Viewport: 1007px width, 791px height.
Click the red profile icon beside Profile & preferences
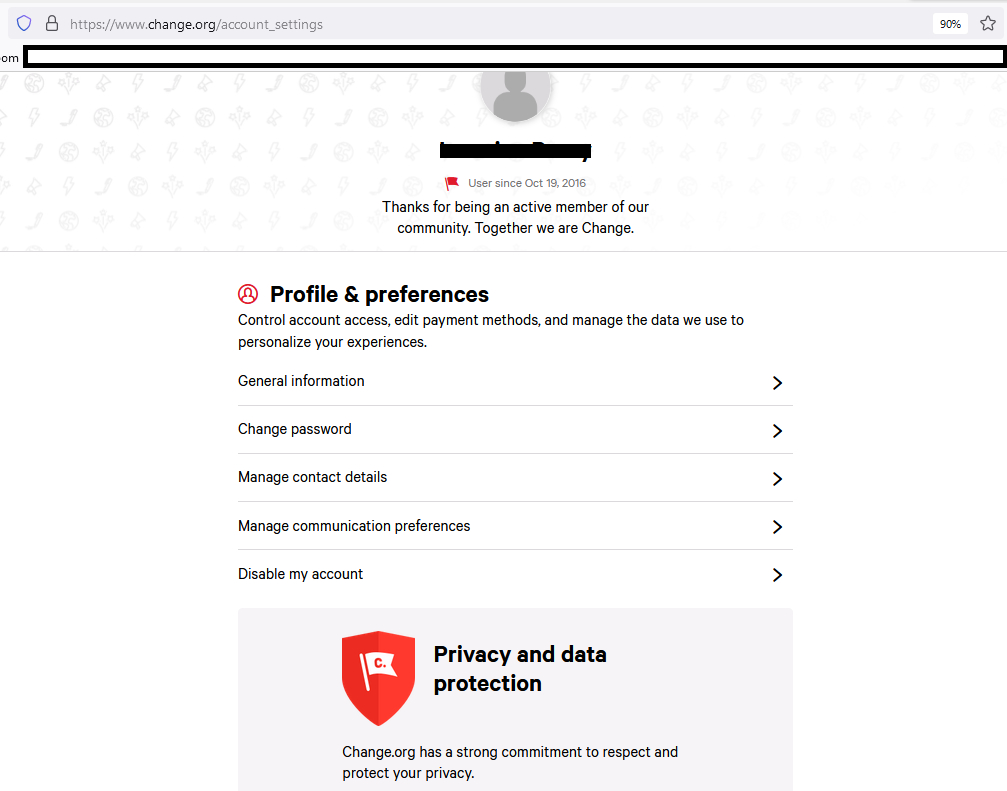248,294
